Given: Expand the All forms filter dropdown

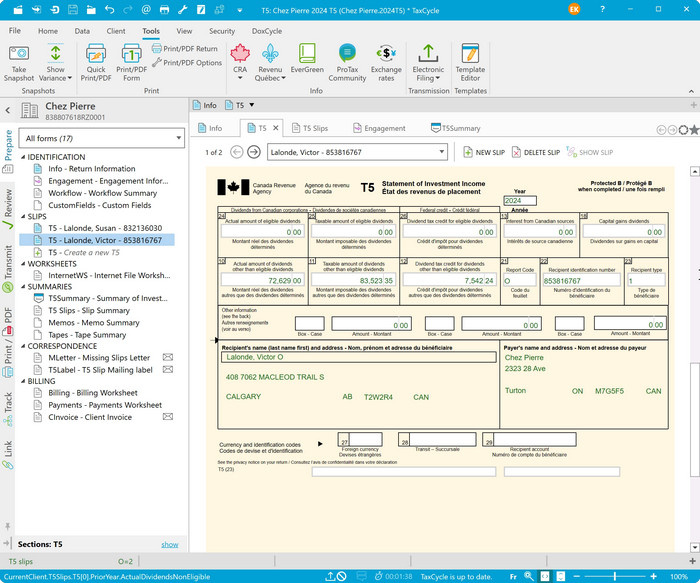Looking at the screenshot, I should pyautogui.click(x=176, y=138).
